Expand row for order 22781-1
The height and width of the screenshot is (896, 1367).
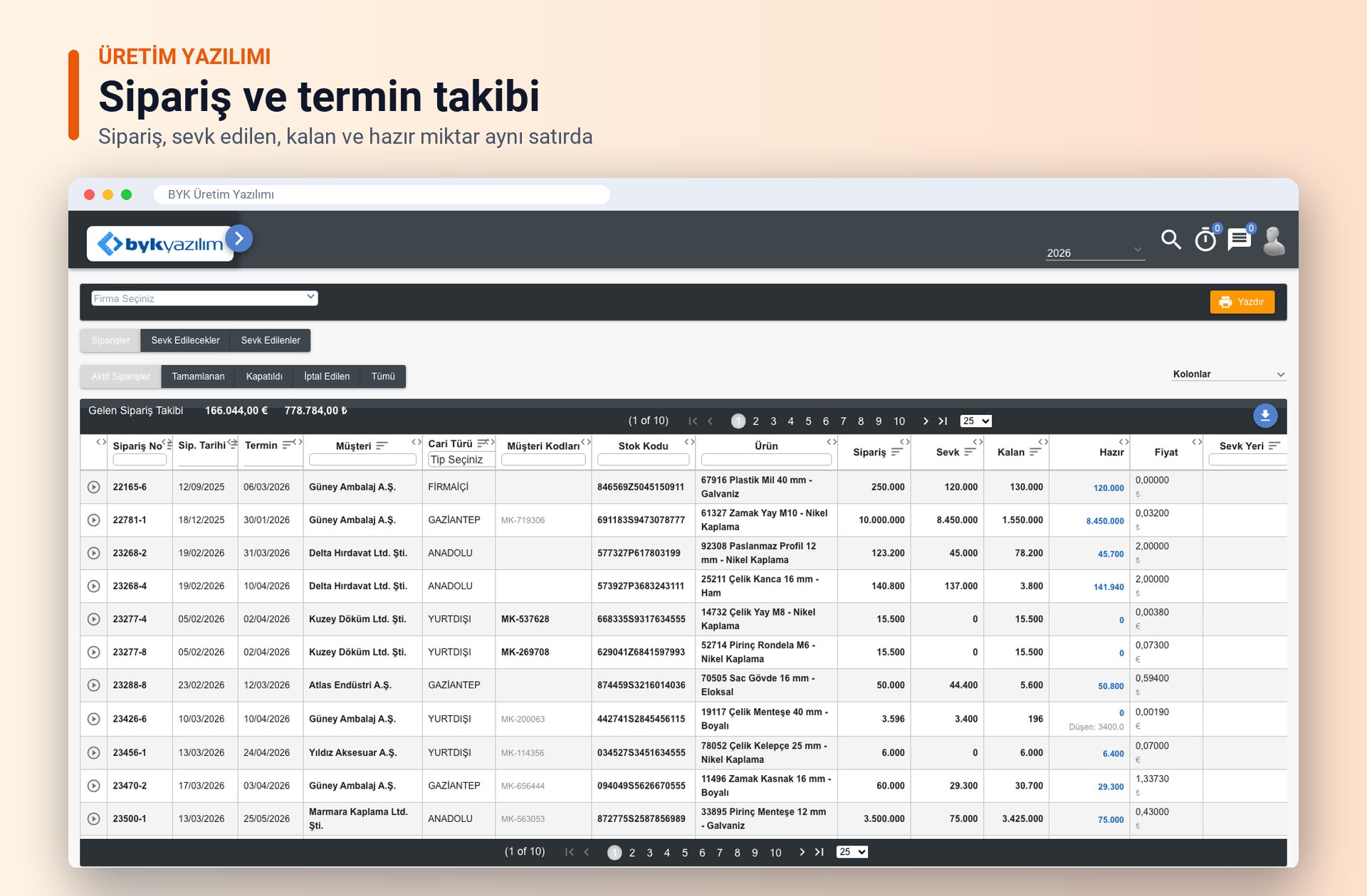click(93, 520)
